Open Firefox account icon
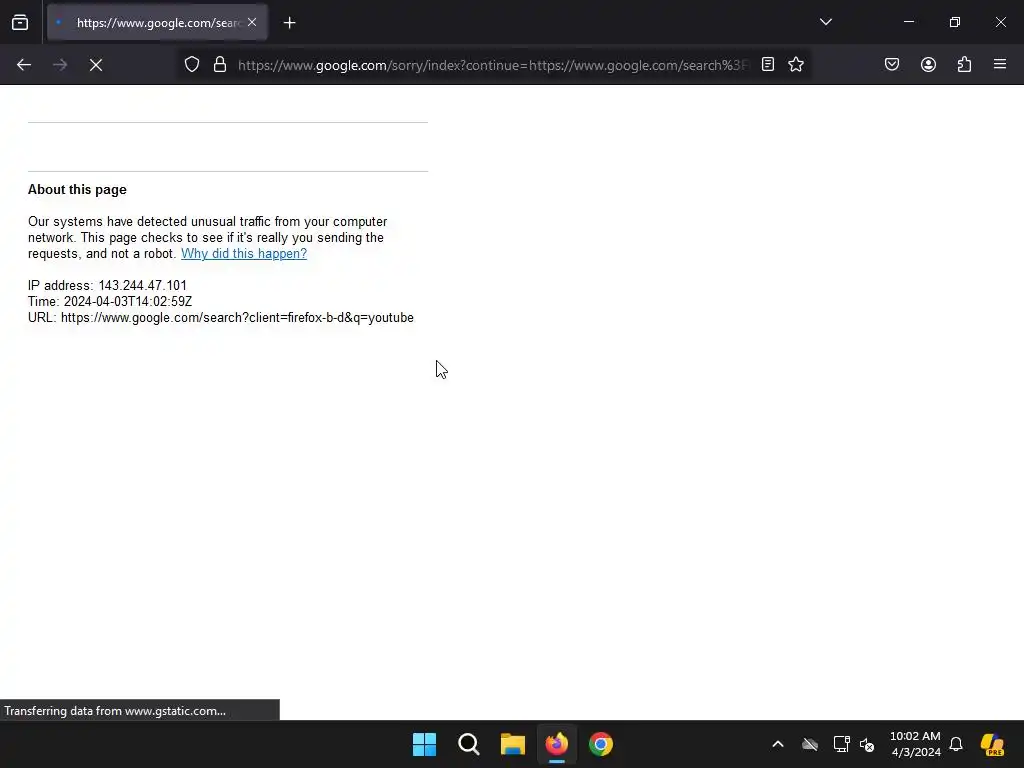The height and width of the screenshot is (768, 1024). 928,65
